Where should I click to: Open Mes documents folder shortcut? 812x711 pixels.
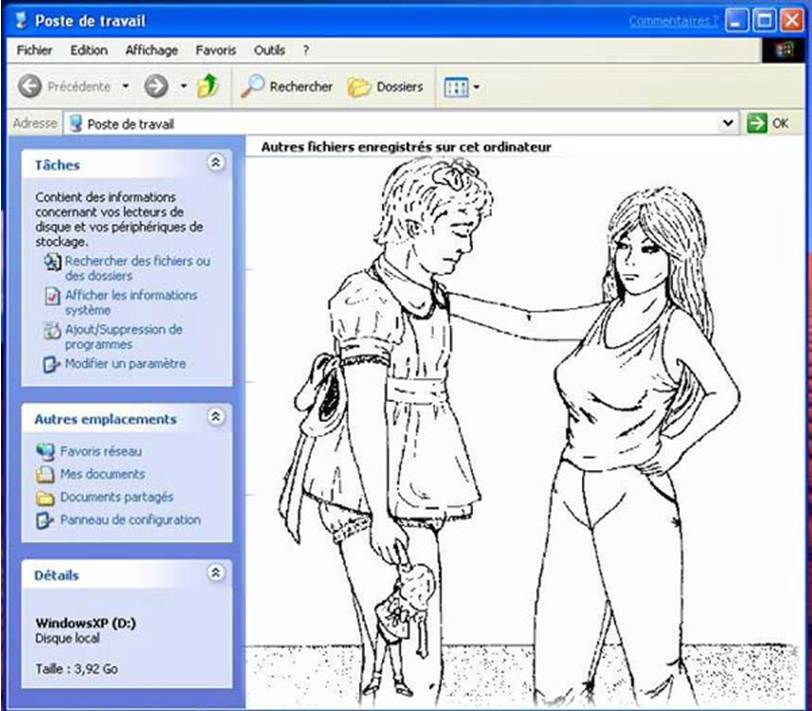click(x=101, y=474)
